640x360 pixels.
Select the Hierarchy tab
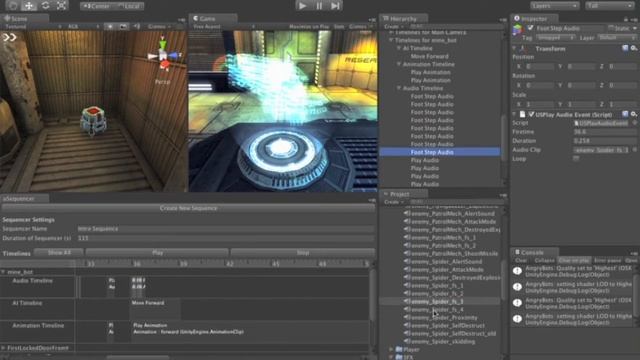pos(403,18)
